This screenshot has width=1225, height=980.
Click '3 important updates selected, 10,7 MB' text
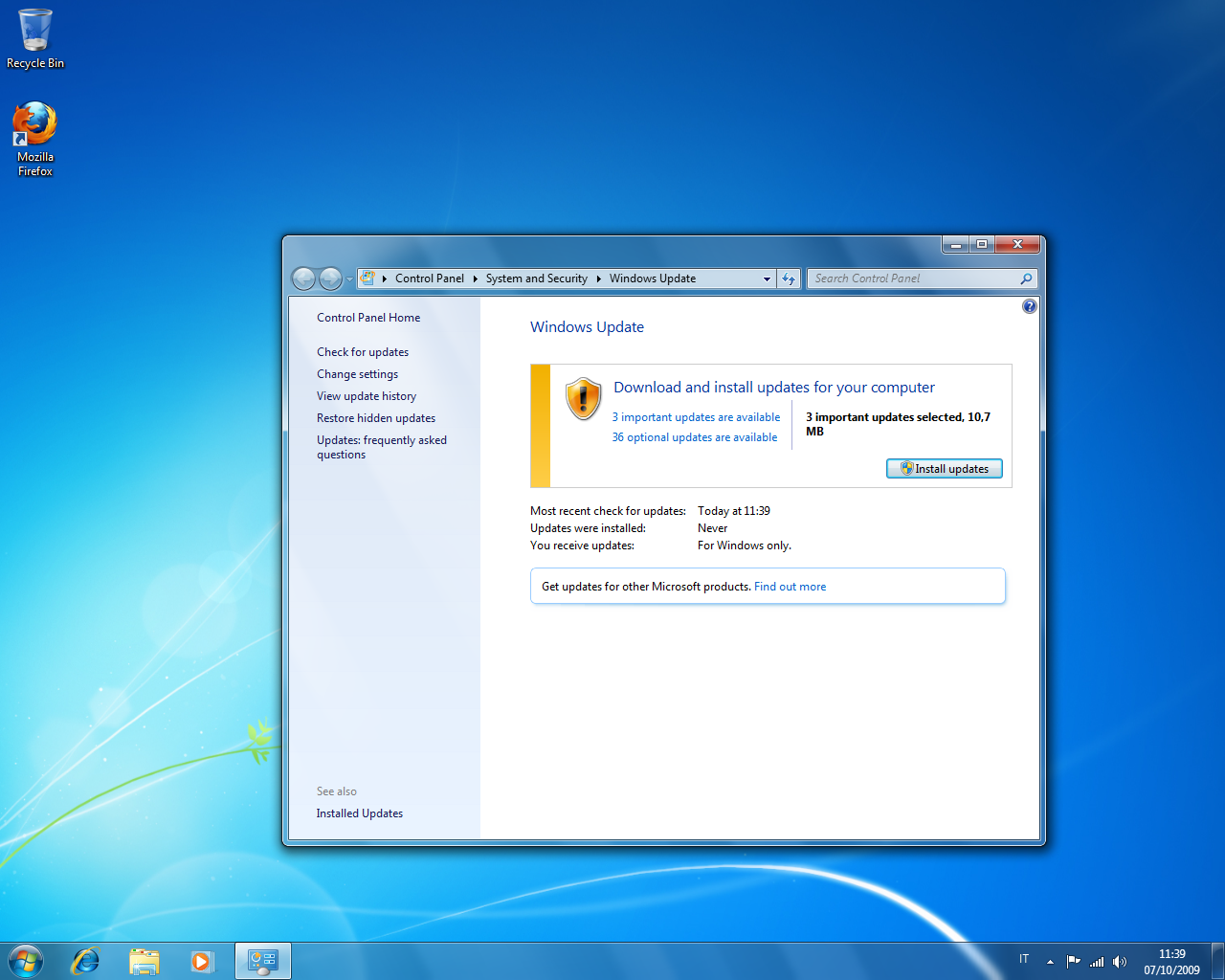click(x=898, y=424)
